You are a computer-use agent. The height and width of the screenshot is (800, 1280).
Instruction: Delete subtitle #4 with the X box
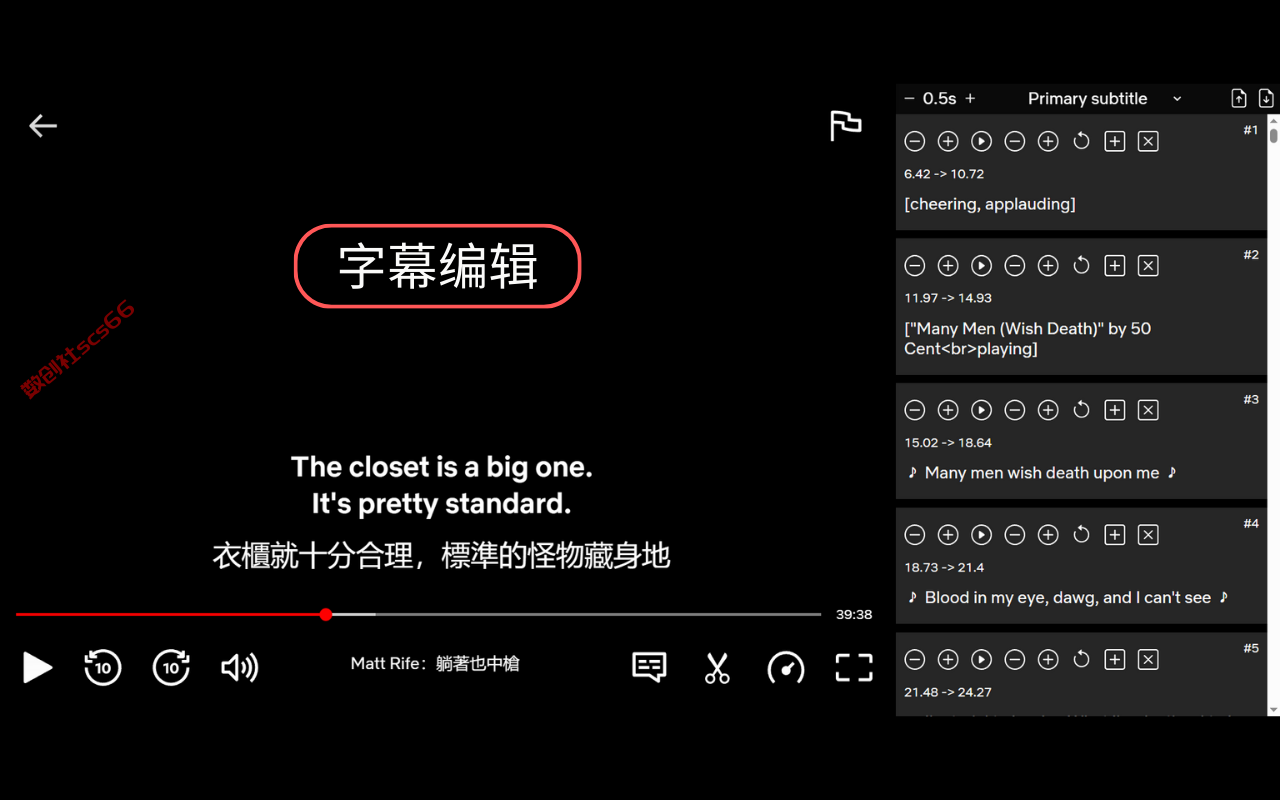[1148, 534]
